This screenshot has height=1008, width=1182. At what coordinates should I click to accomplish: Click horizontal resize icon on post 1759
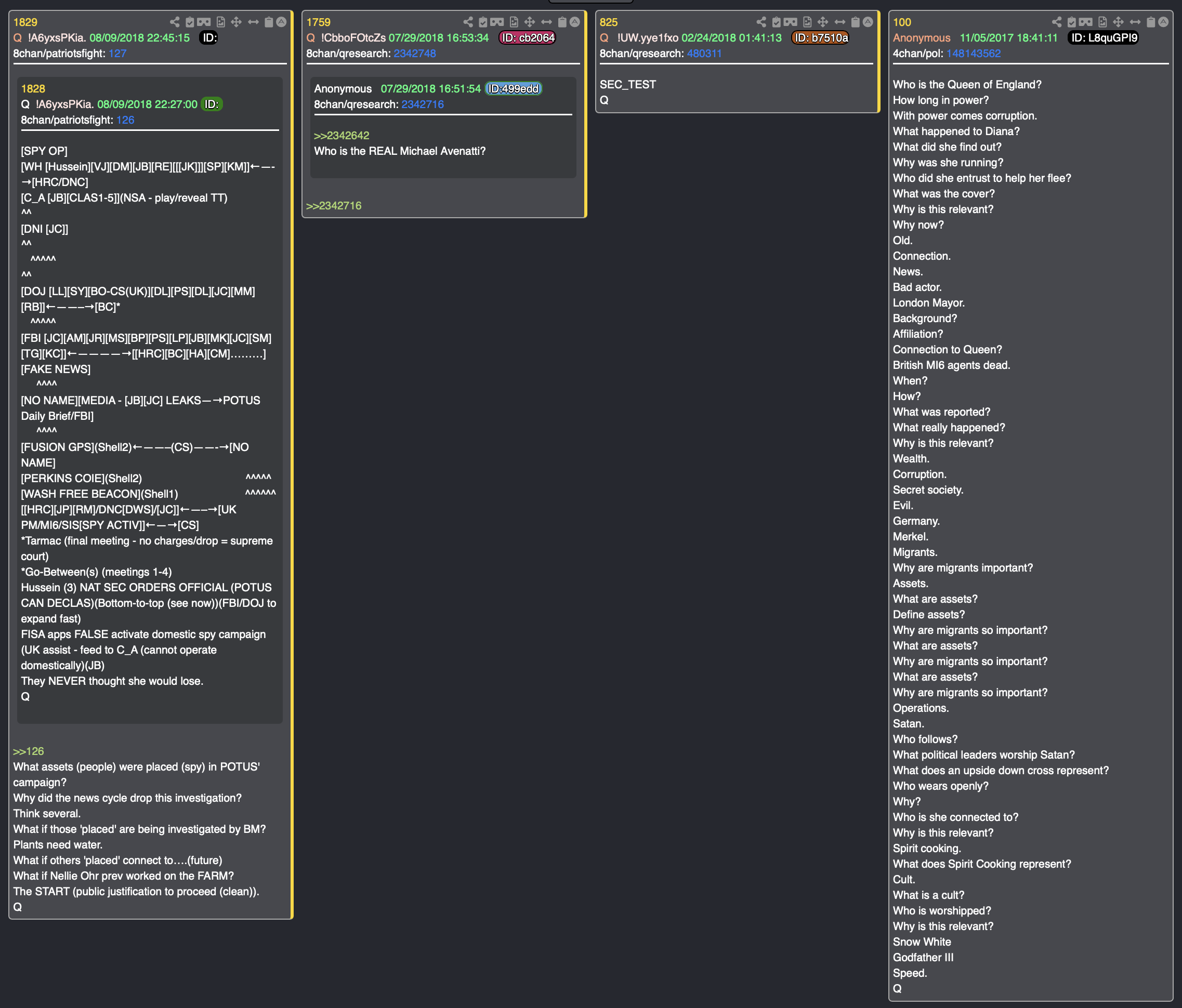click(x=546, y=22)
